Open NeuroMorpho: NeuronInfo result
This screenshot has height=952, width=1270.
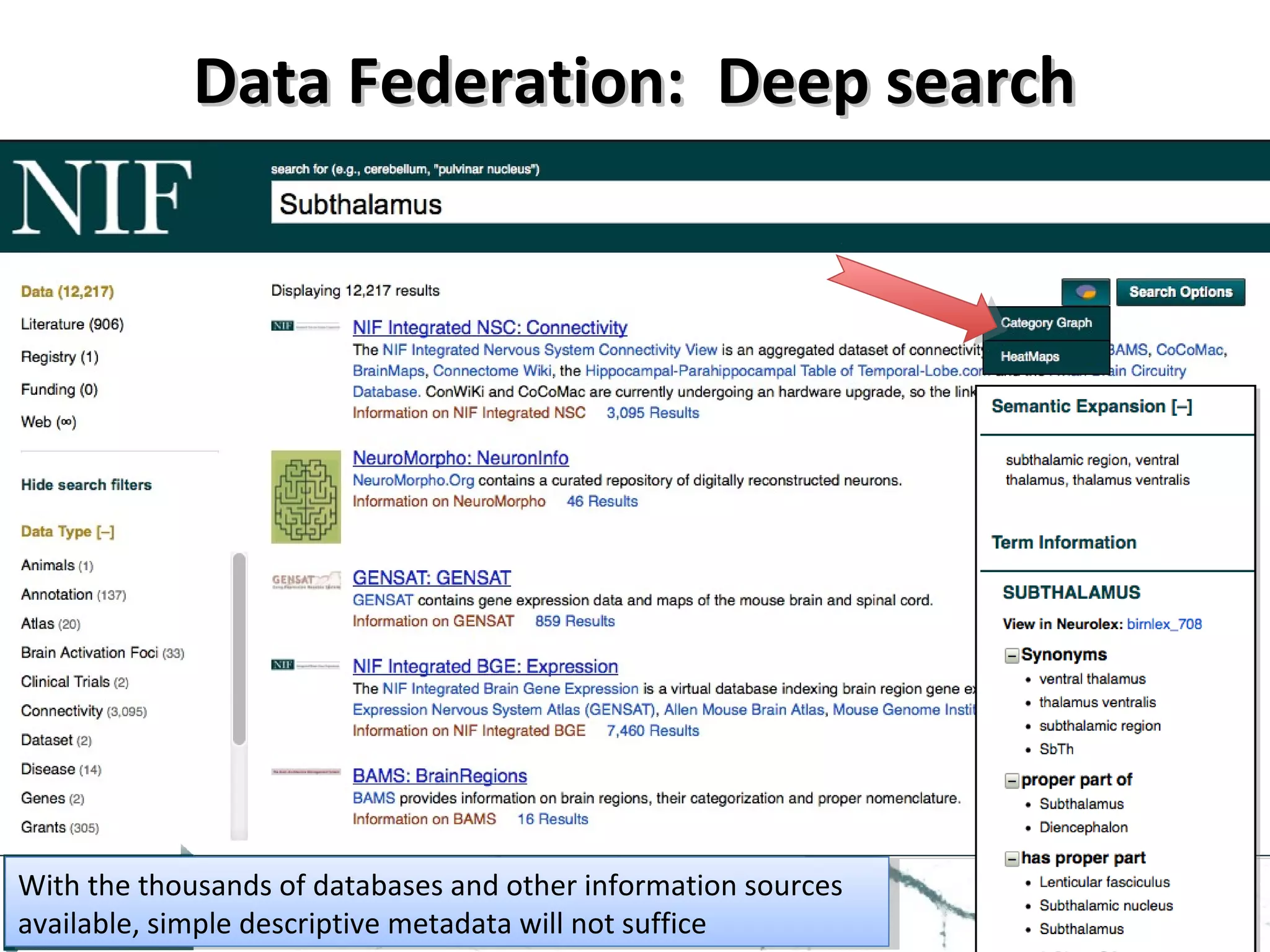coord(460,458)
